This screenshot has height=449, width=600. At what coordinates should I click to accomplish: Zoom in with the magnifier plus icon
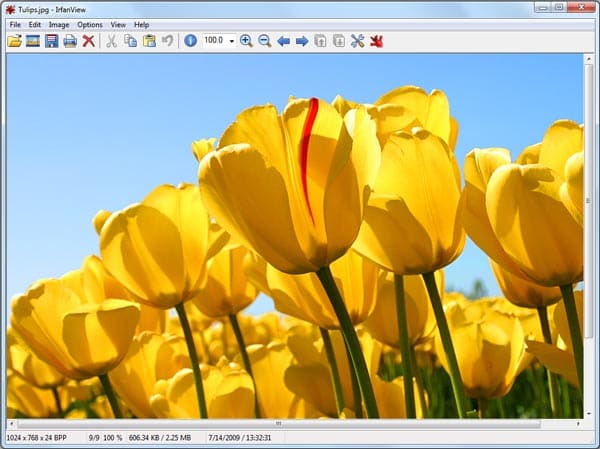coord(246,41)
